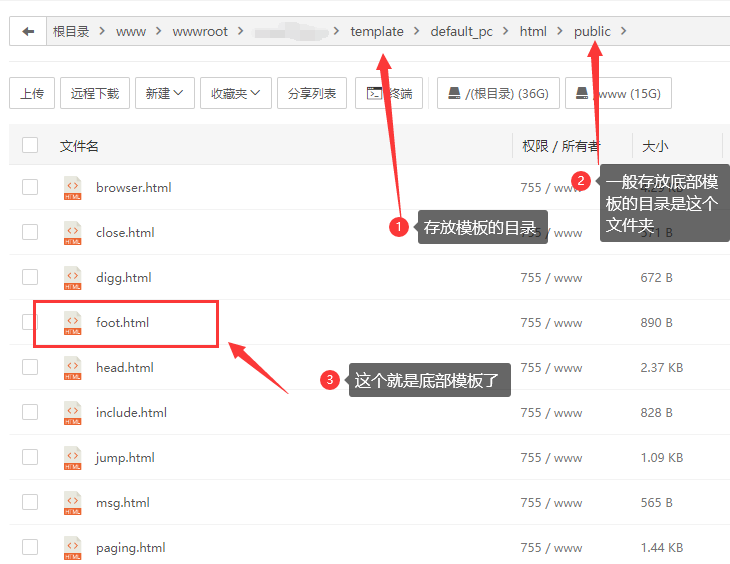Navigate to html folder in breadcrumb
Viewport: 730px width, 564px height.
tap(533, 31)
